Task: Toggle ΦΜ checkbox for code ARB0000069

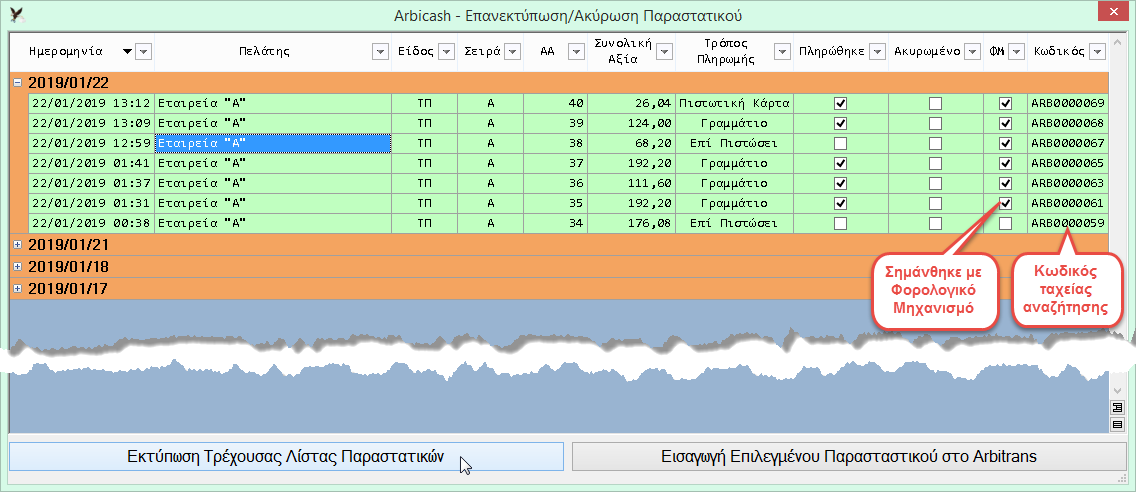Action: [x=1006, y=104]
